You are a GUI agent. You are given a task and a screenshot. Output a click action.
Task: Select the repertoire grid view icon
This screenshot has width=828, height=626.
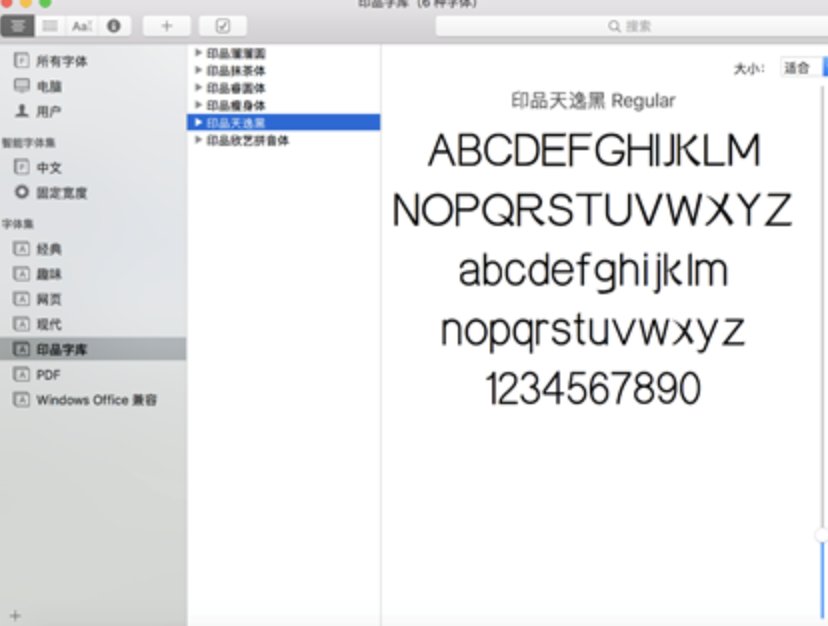tap(50, 26)
